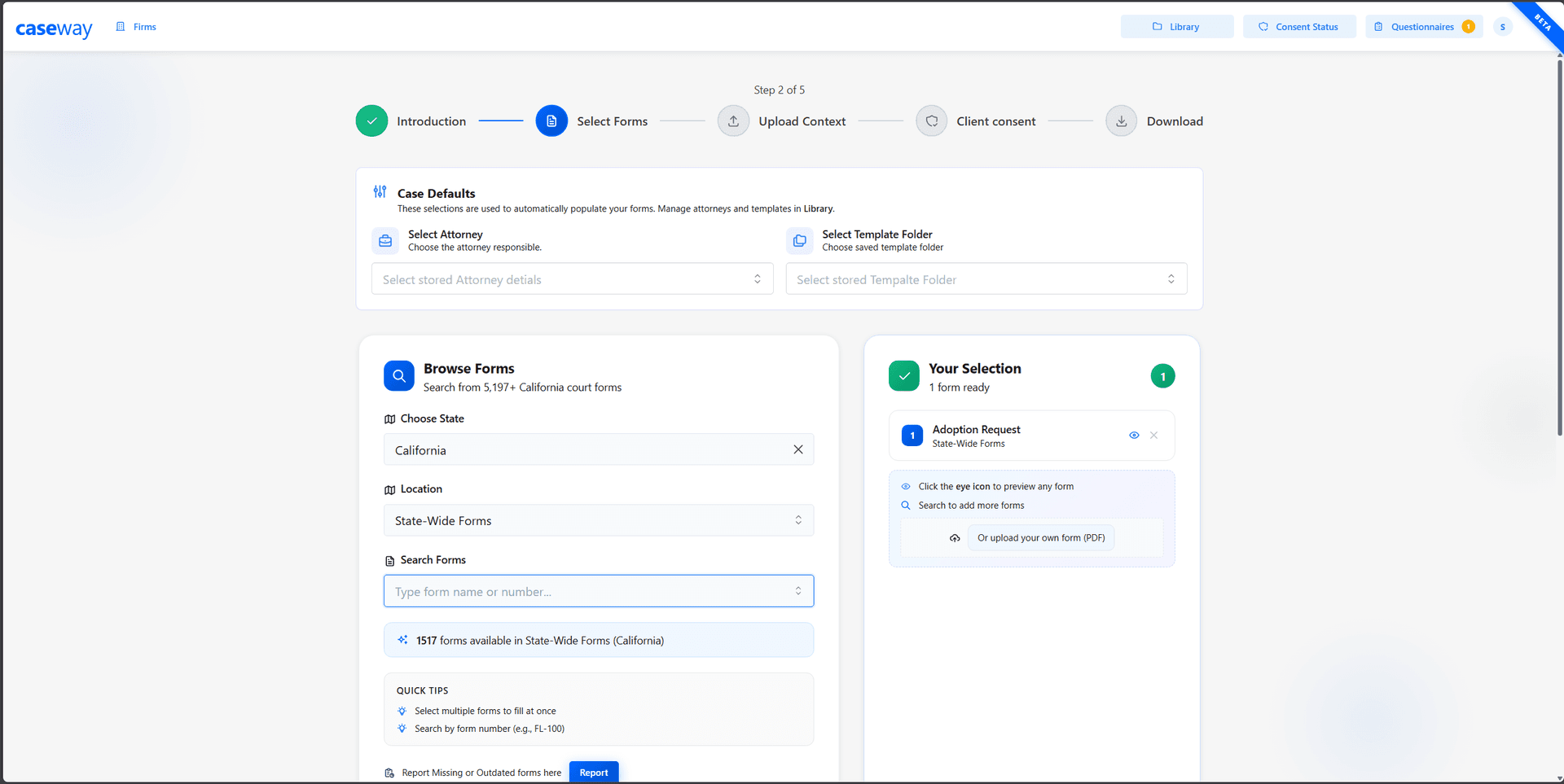
Task: Click the Select Template Folder icon
Action: point(800,241)
